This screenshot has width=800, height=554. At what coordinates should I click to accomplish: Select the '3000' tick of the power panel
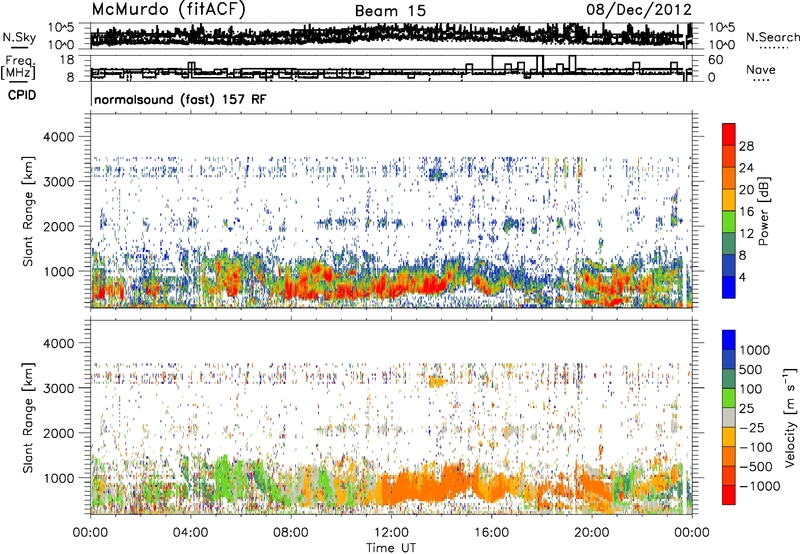click(x=59, y=182)
